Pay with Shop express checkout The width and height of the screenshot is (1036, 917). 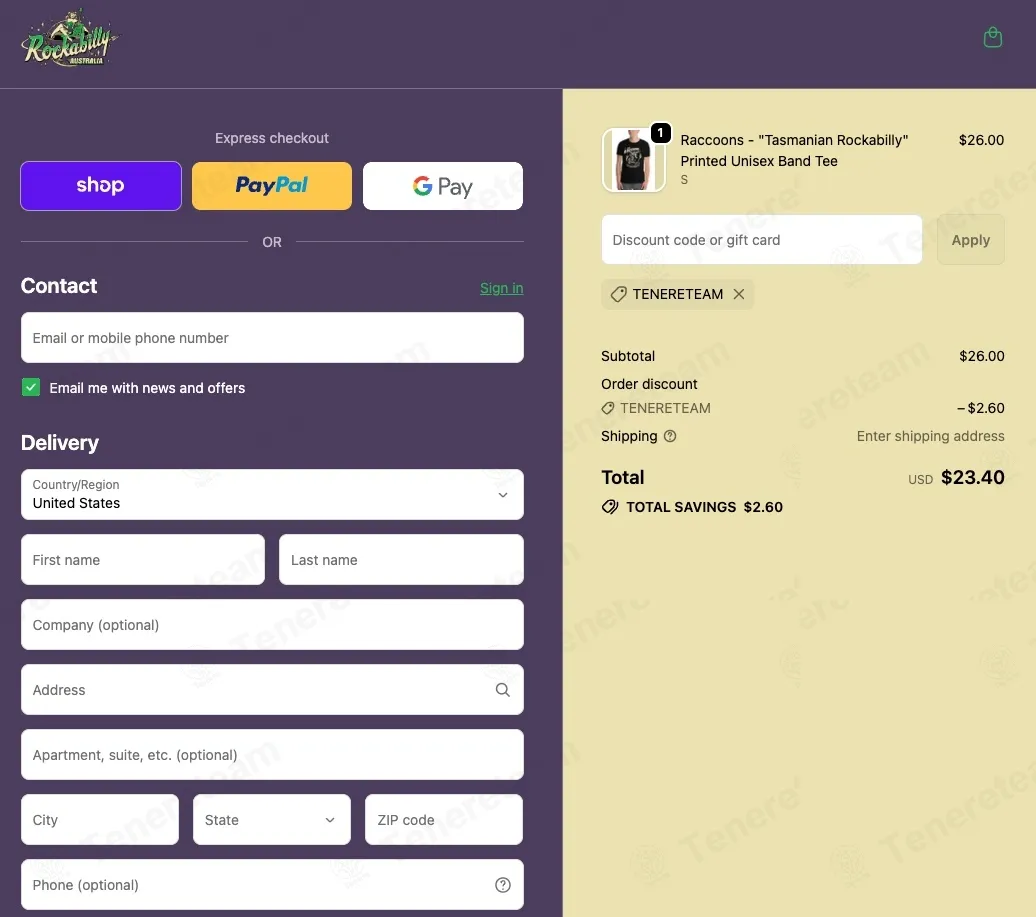[100, 186]
